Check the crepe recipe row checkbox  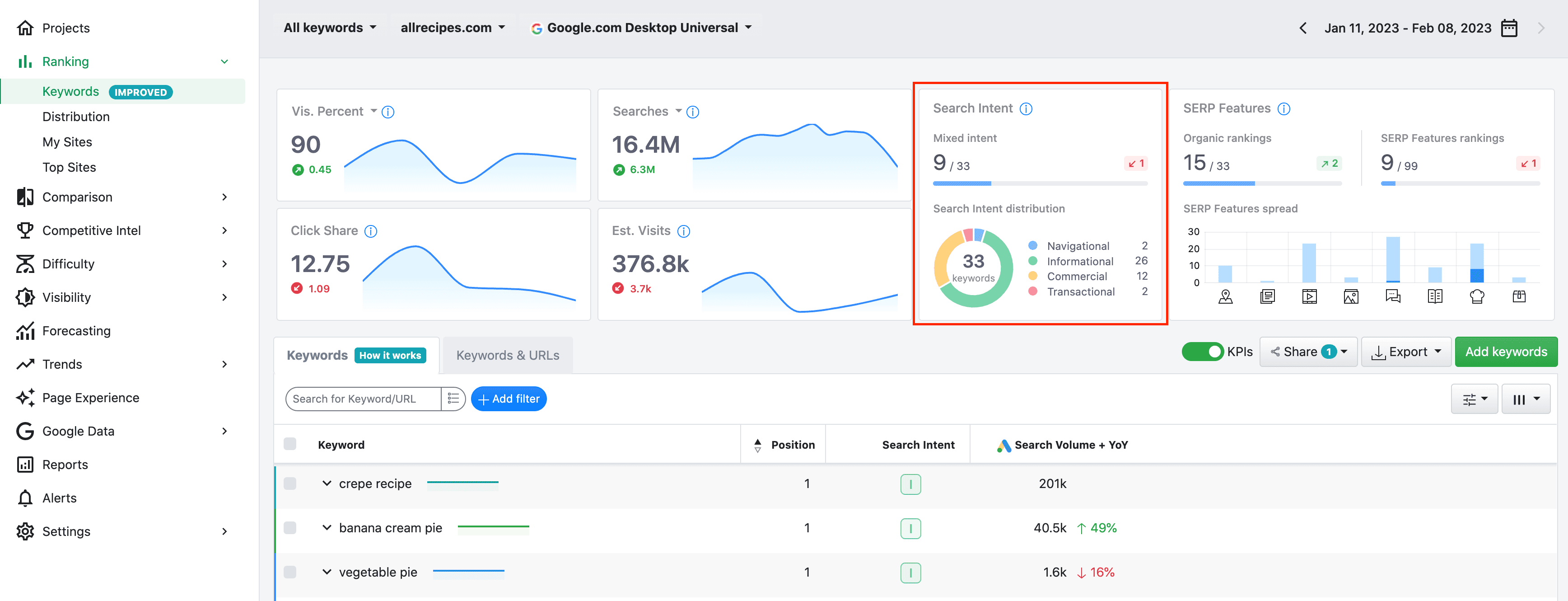[290, 484]
